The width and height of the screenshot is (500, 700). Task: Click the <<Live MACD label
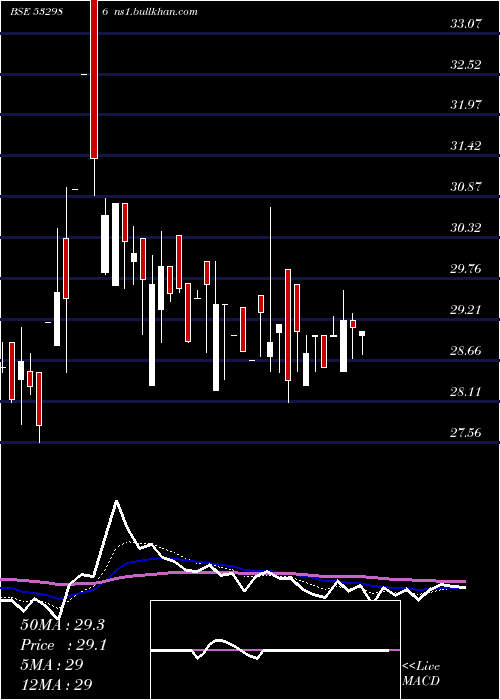tap(421, 673)
